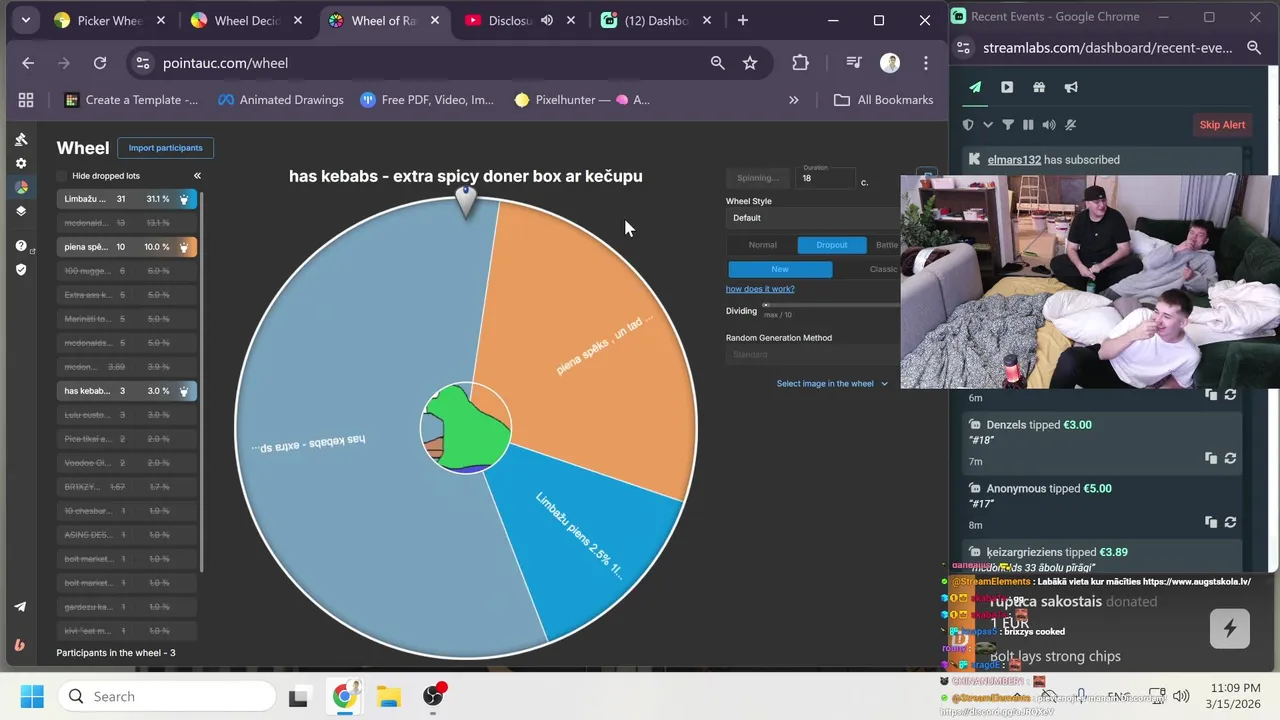Screen dimensions: 1280x720
Task: Click the Import participants button
Action: (165, 148)
